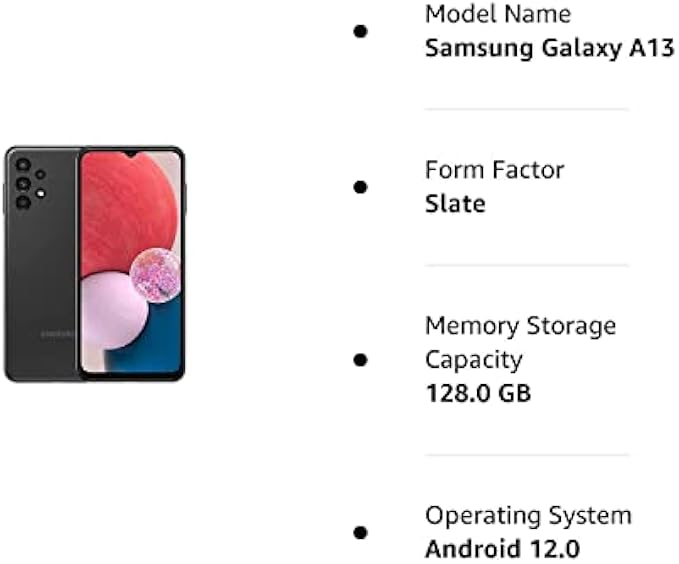Select the "Operating System" label
This screenshot has height=564, width=679.
click(x=528, y=515)
